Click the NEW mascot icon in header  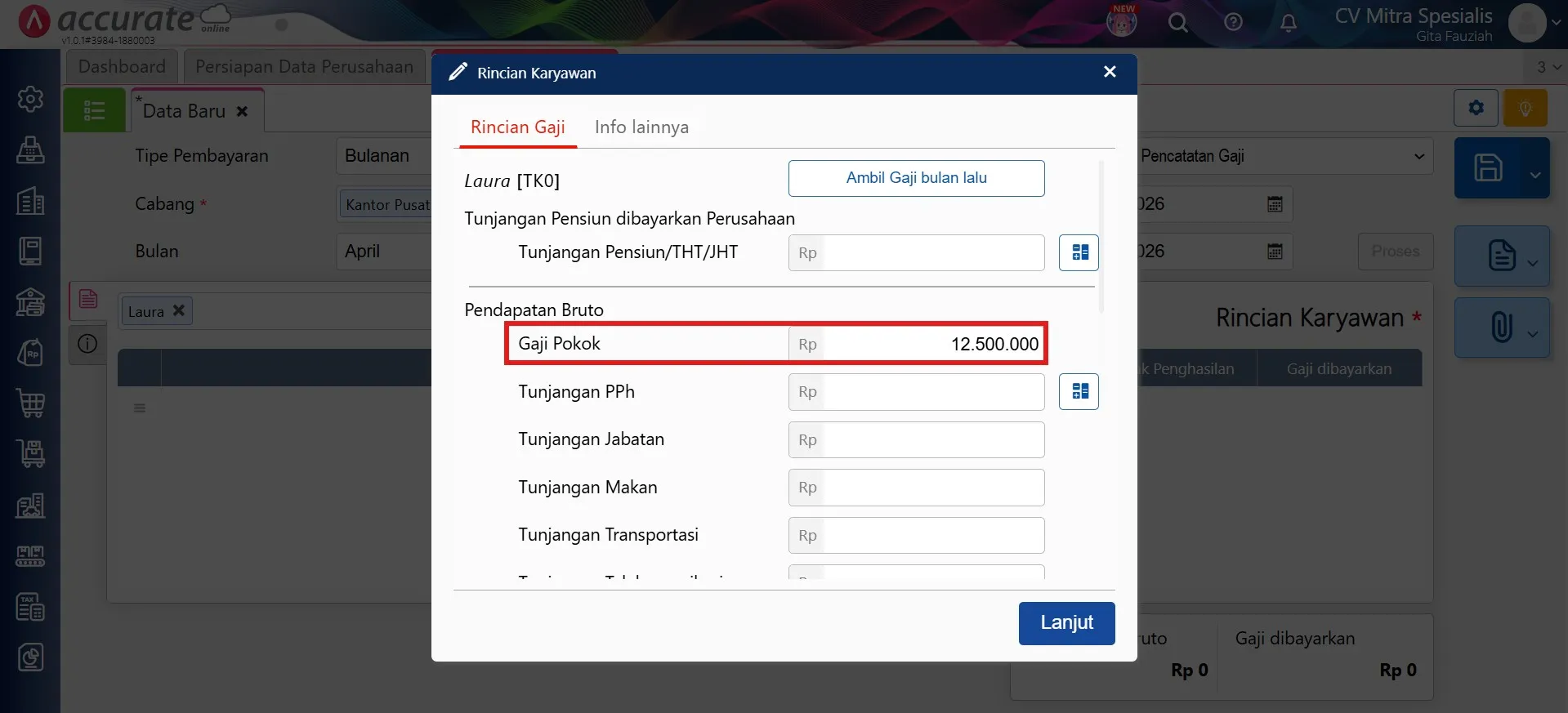click(x=1122, y=20)
